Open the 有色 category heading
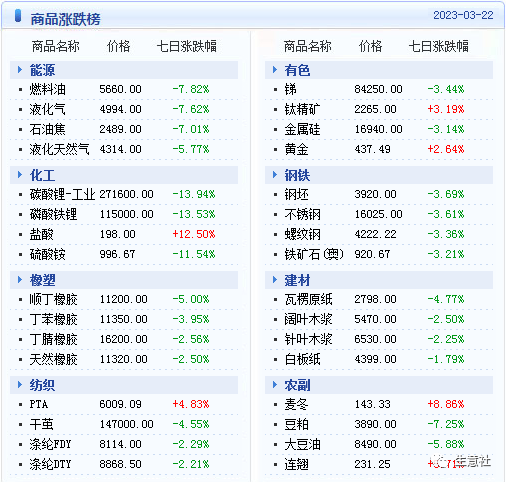Screen dimensions: 506x482 click(x=297, y=70)
